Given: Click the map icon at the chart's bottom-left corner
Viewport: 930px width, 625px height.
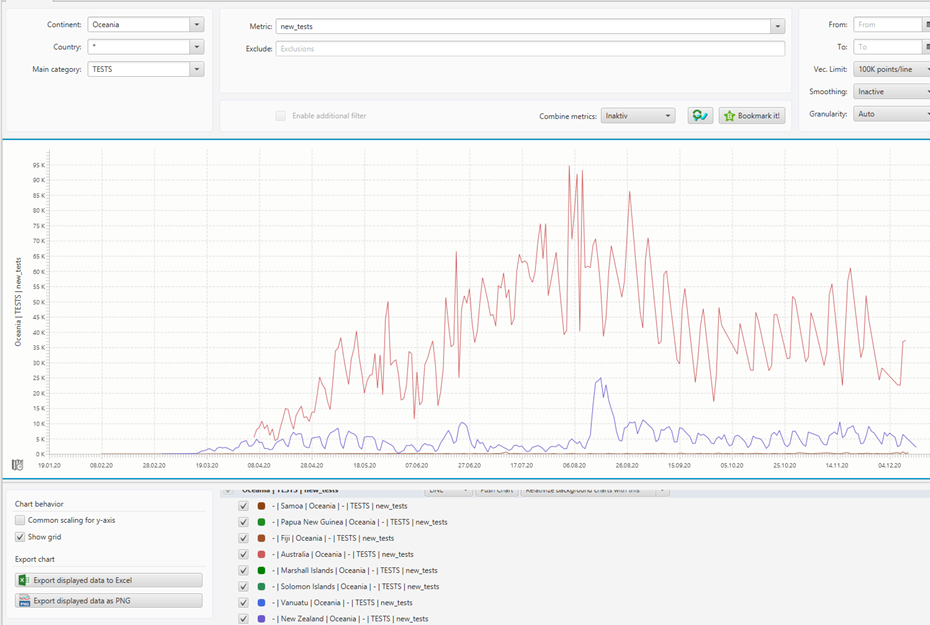Looking at the screenshot, I should 17,464.
